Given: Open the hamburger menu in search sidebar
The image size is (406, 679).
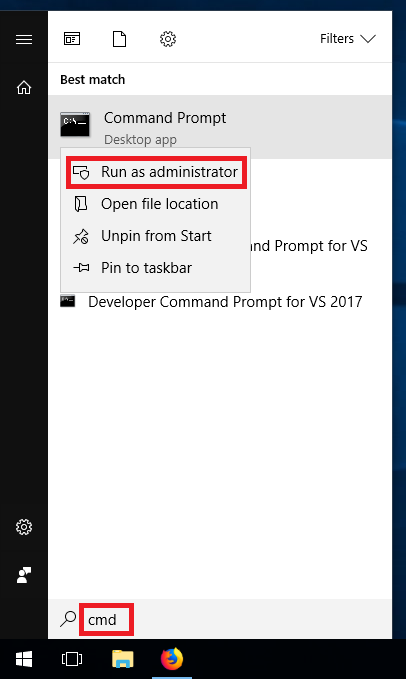Looking at the screenshot, I should (x=24, y=40).
